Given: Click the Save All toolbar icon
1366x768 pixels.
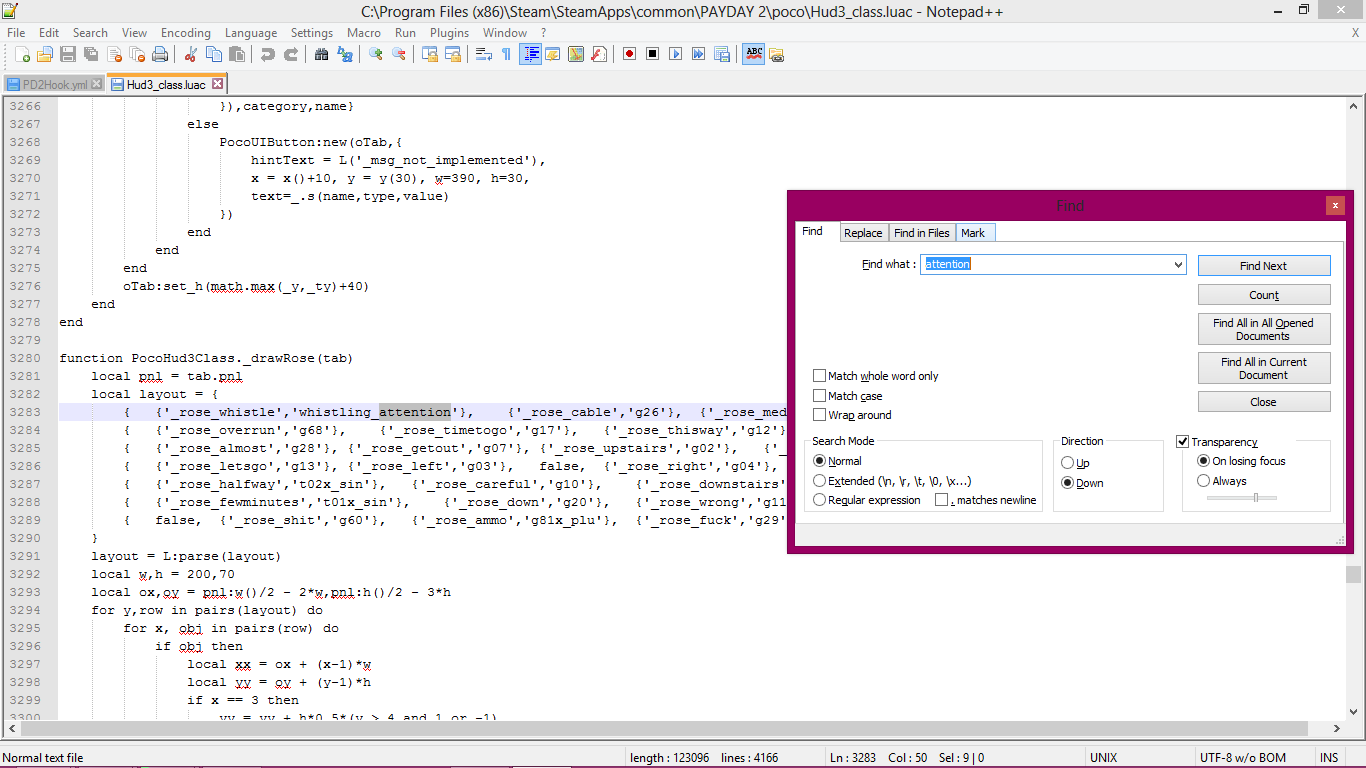Looking at the screenshot, I should (91, 54).
